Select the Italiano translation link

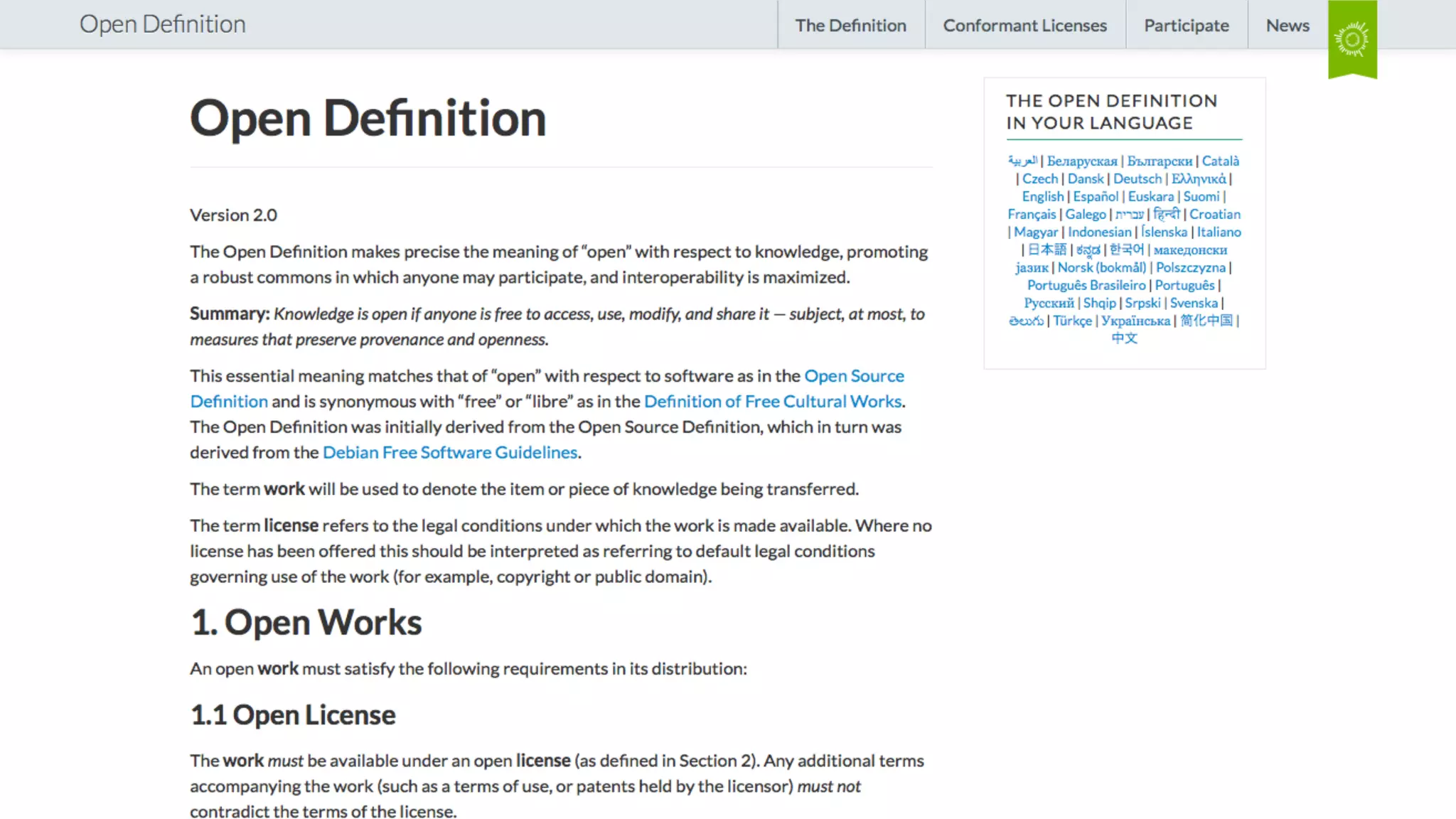click(x=1219, y=232)
